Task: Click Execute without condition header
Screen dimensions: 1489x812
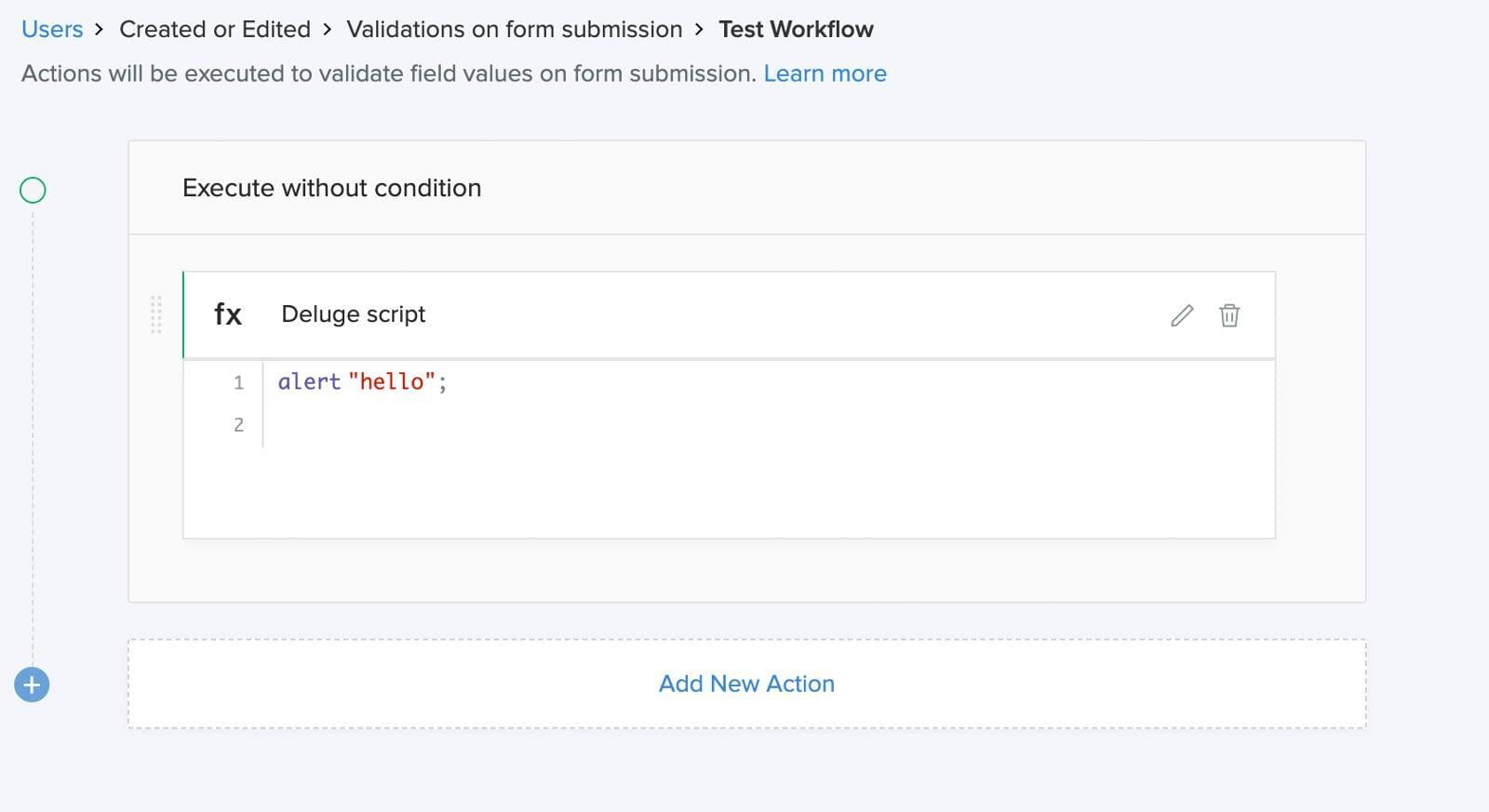Action: (746, 188)
